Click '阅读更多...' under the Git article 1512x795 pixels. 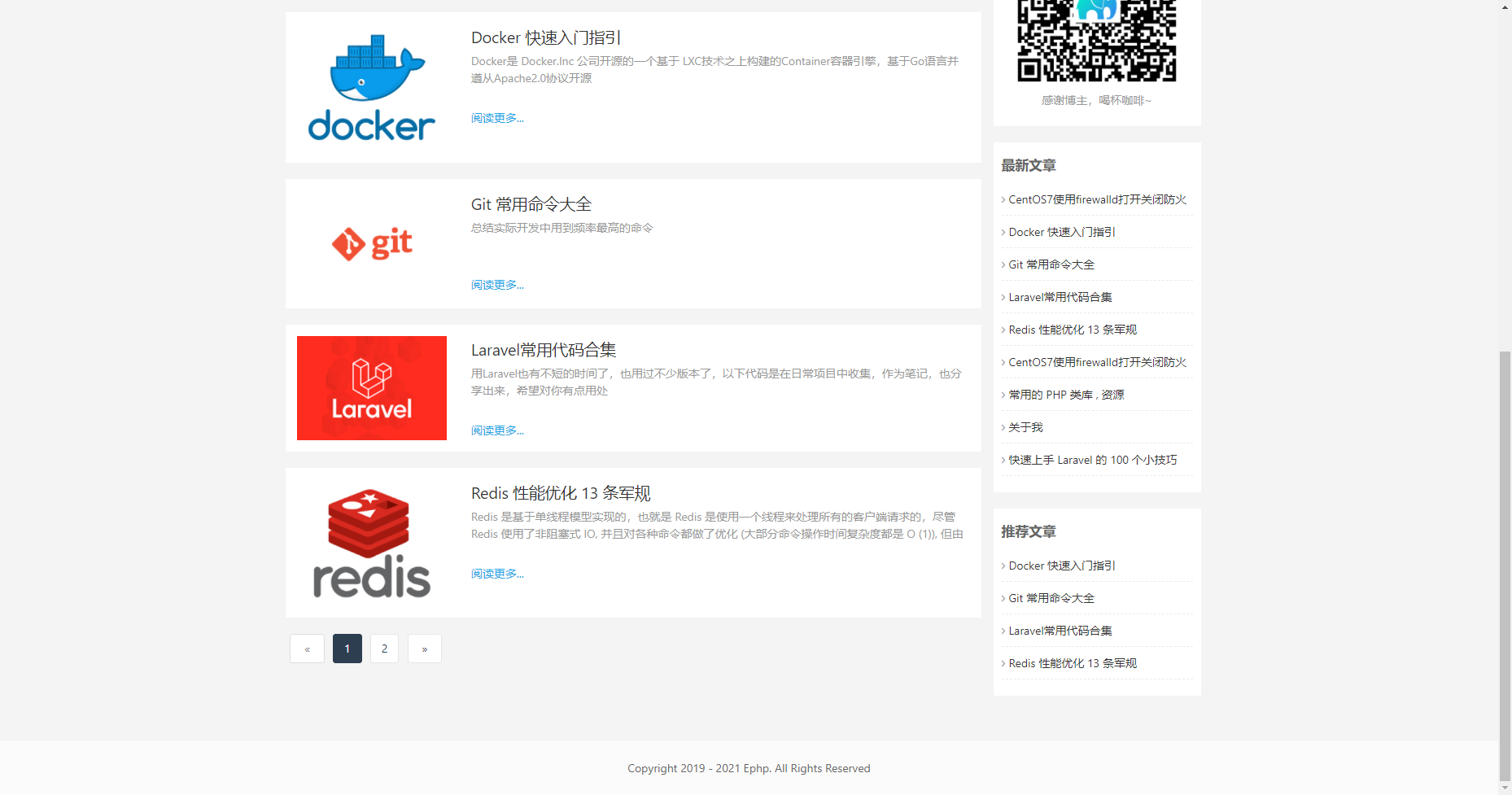tap(497, 285)
